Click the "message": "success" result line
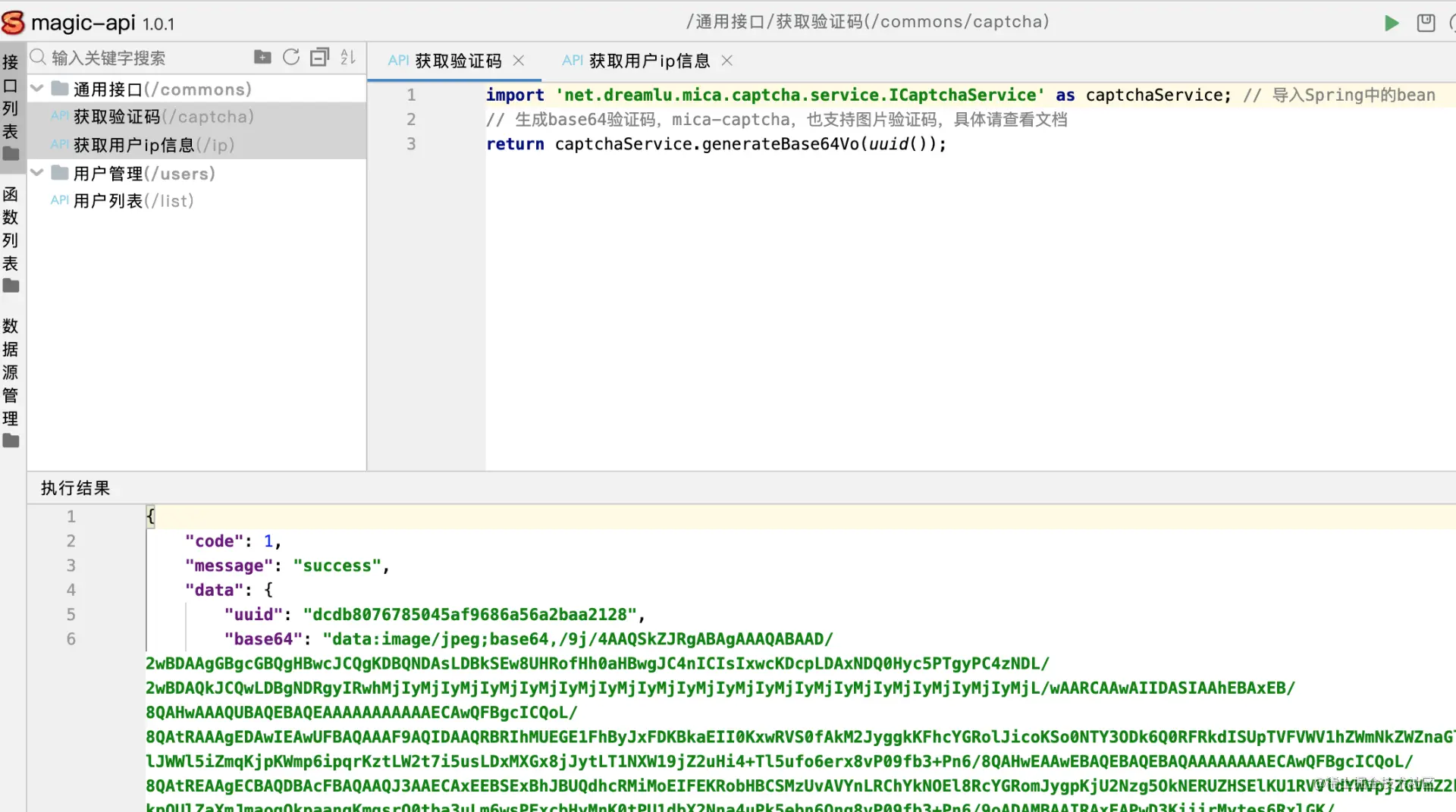1456x812 pixels. point(287,566)
